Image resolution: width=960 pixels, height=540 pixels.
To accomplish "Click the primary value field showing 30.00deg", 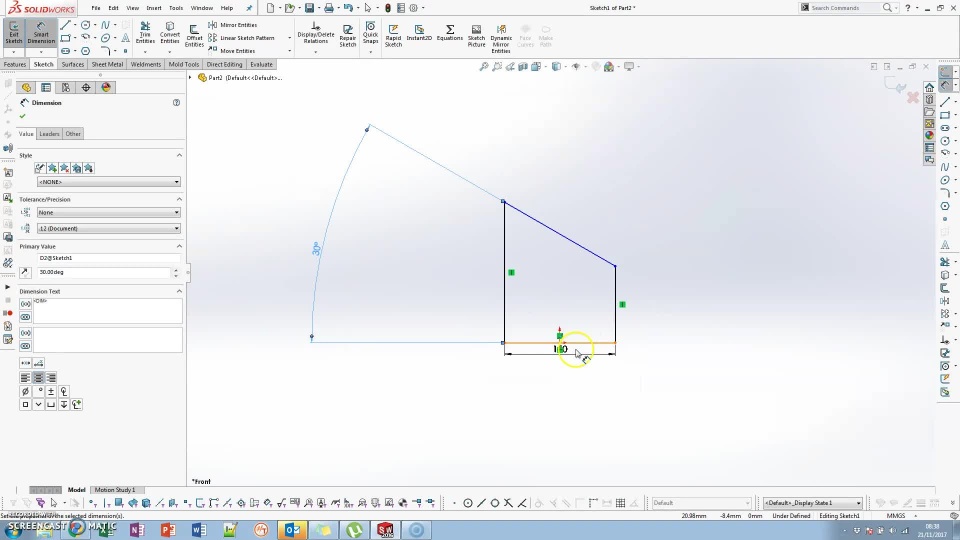I will coord(103,272).
